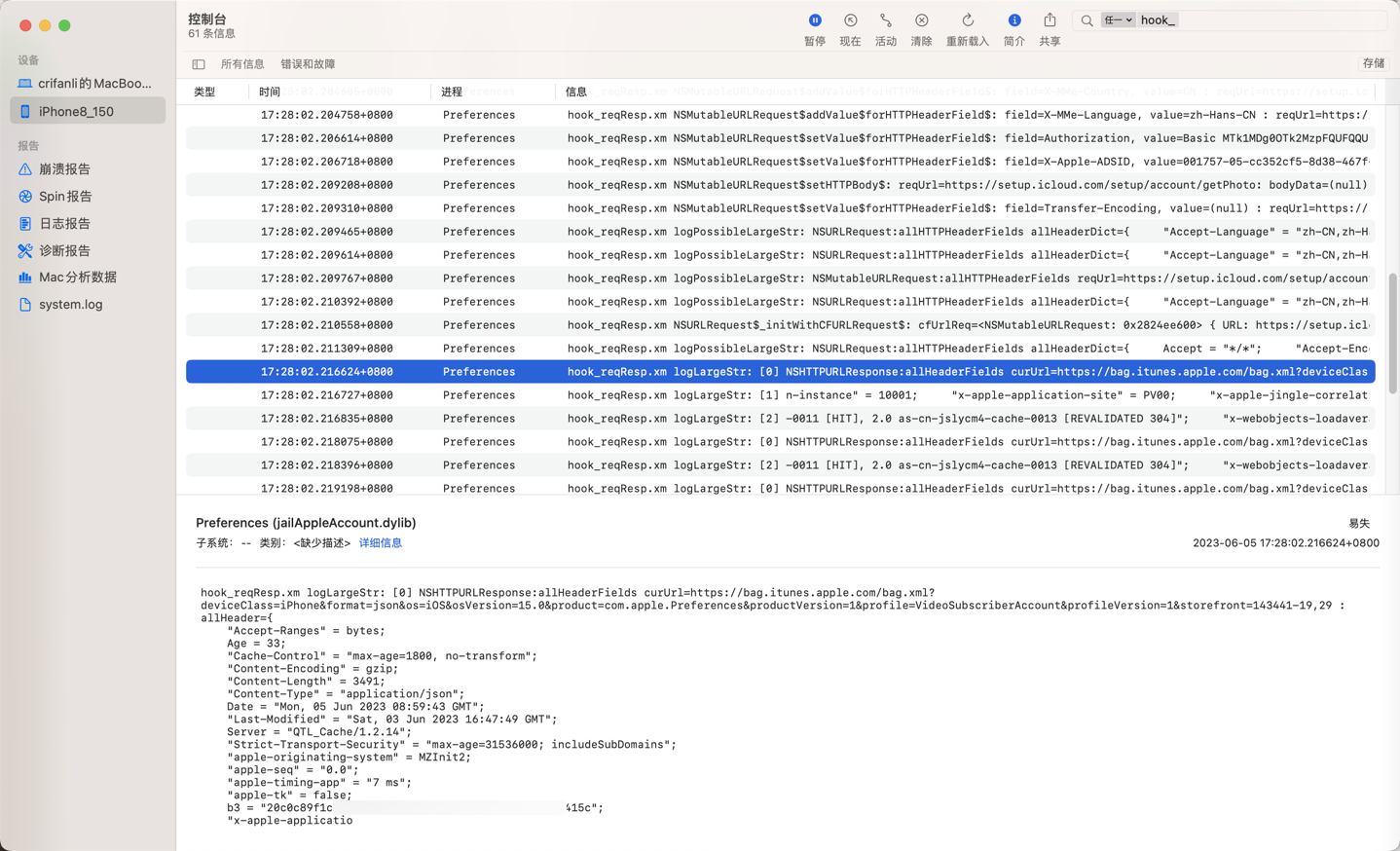The image size is (1400, 851).
Task: Select log row at 17:28:02.218075
Action: 781,442
